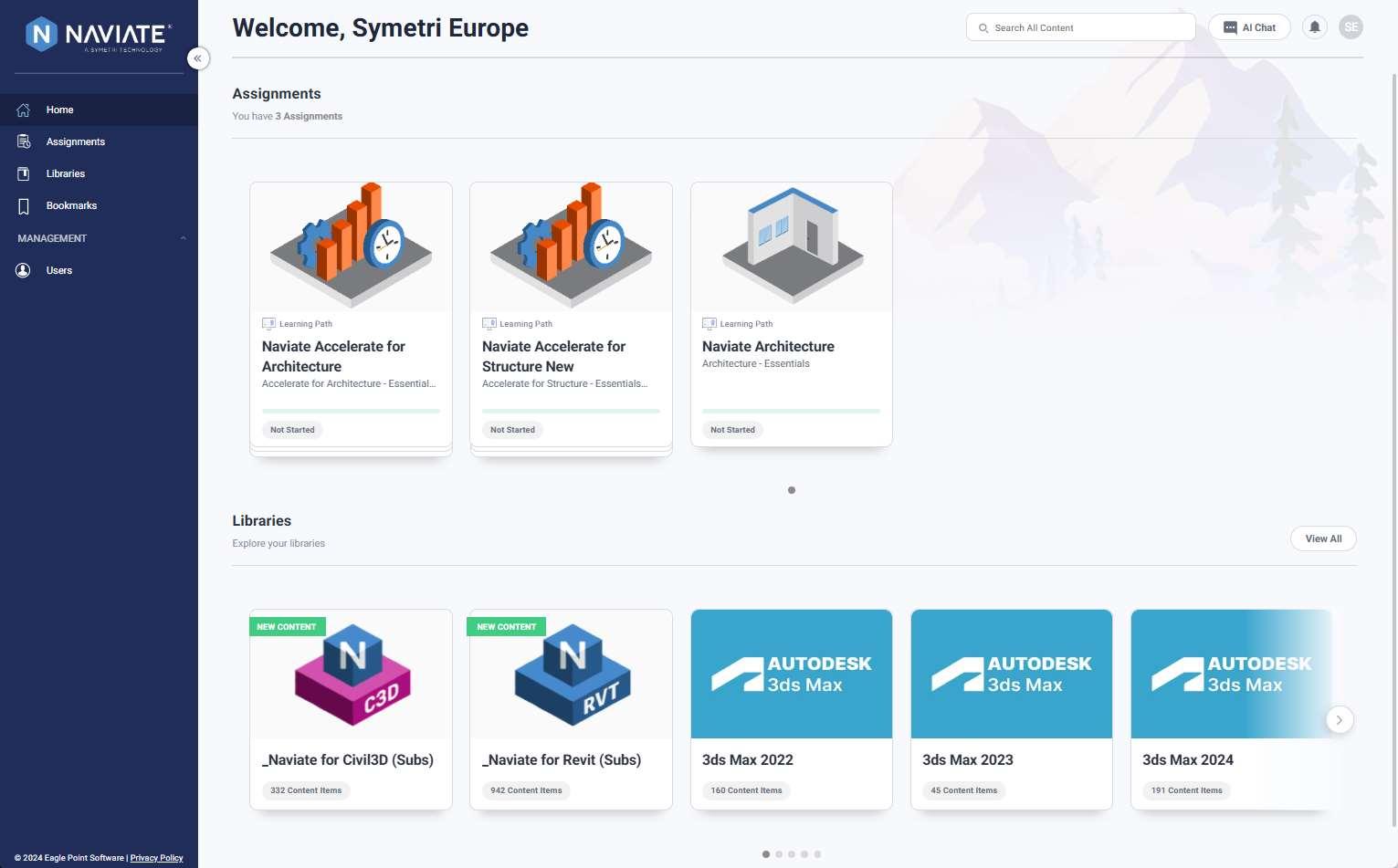
Task: Open the Naviate Architecture building thumbnail
Action: pyautogui.click(x=792, y=246)
